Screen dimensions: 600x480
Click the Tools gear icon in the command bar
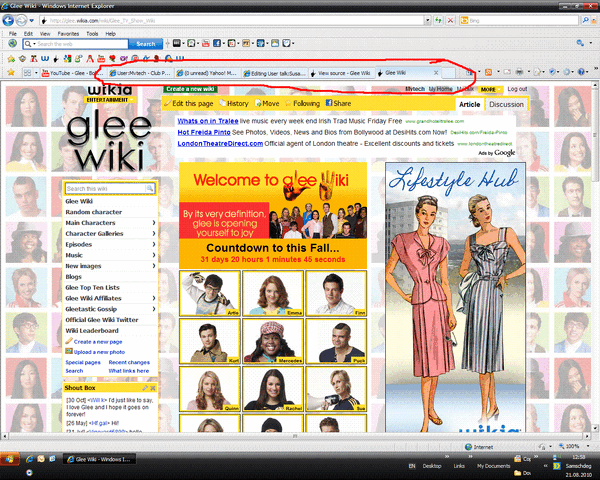(566, 72)
